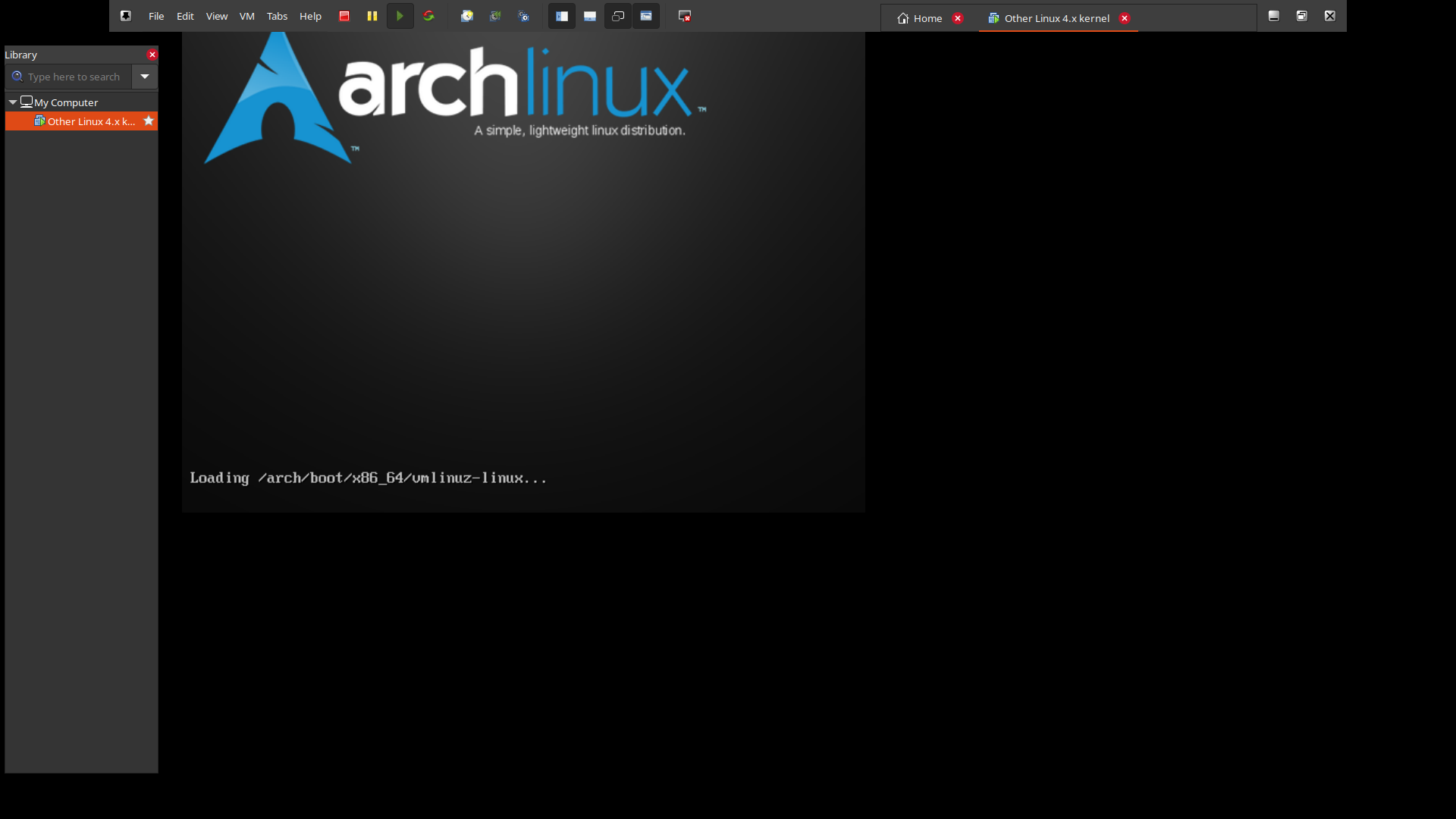Image resolution: width=1456 pixels, height=819 pixels.
Task: Click inside the Arch Linux VM console
Action: point(523,272)
